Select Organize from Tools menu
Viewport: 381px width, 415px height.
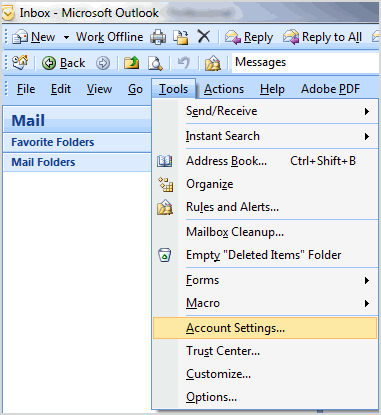pos(265,184)
